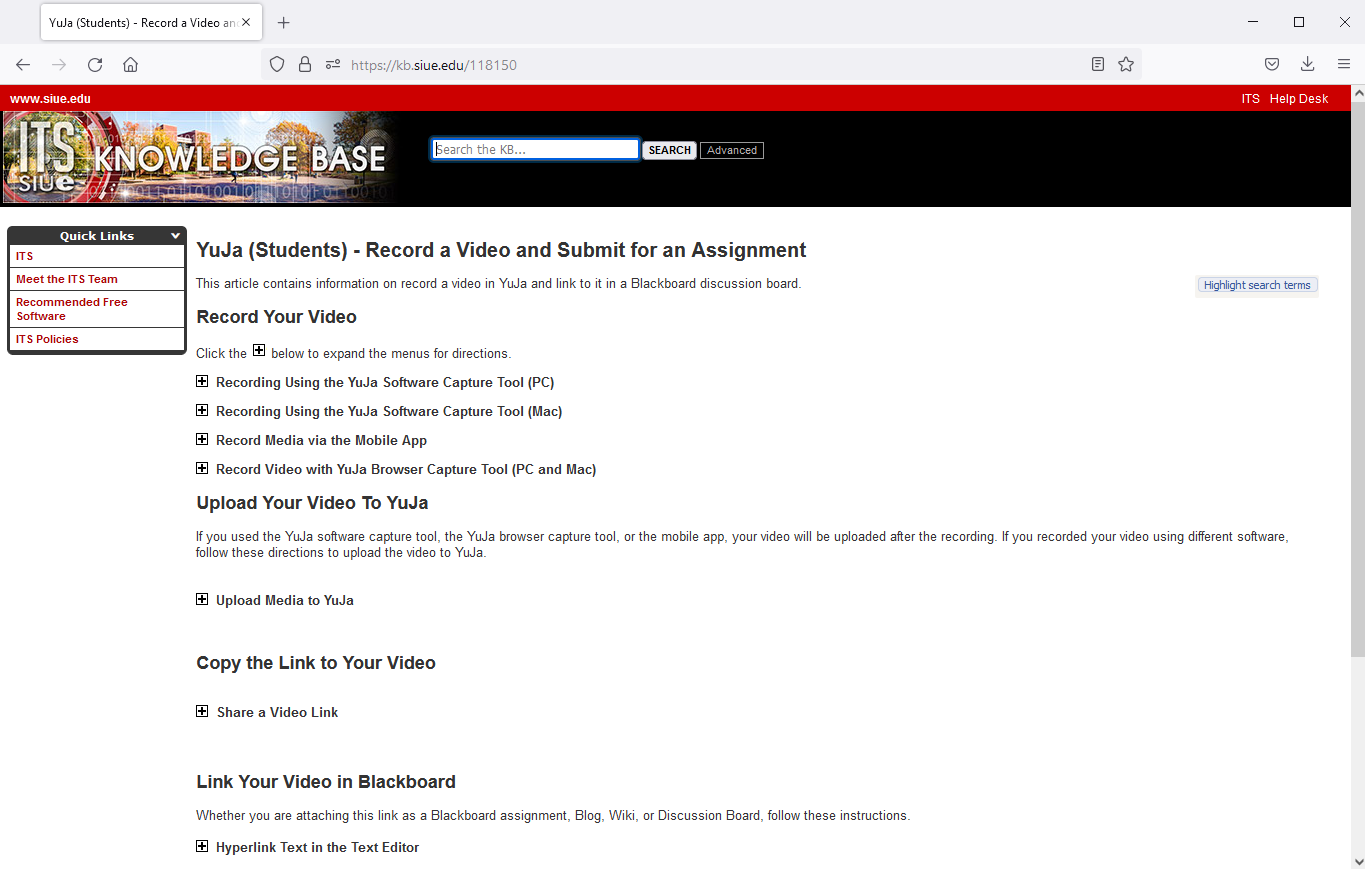Expand the Upload Media to YuJa section

click(202, 600)
